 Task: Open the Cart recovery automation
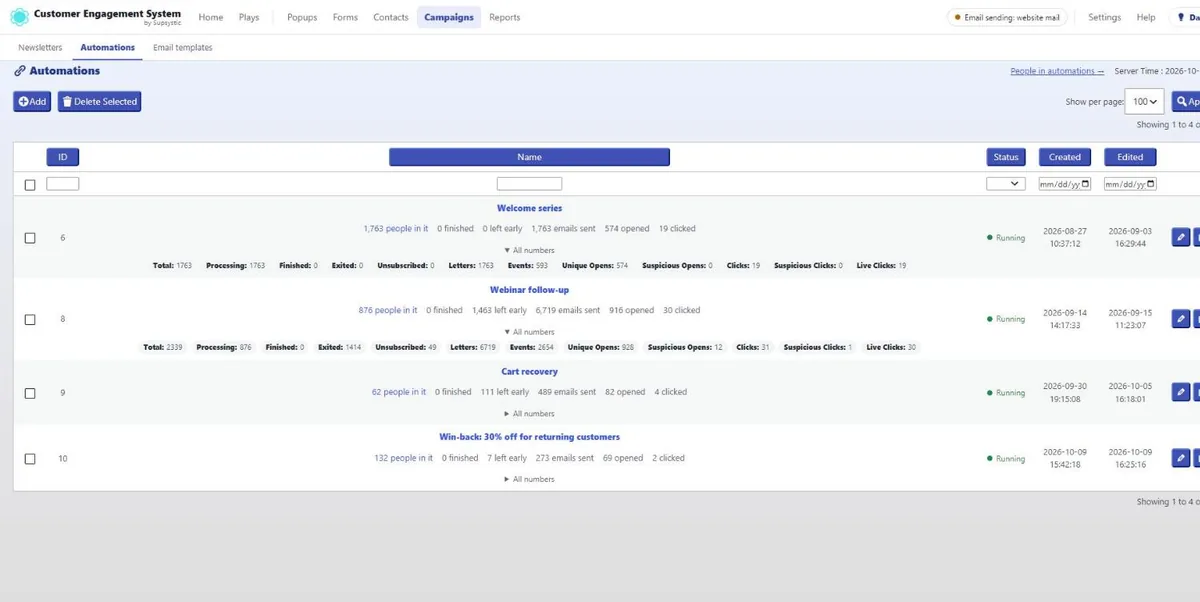coord(529,372)
